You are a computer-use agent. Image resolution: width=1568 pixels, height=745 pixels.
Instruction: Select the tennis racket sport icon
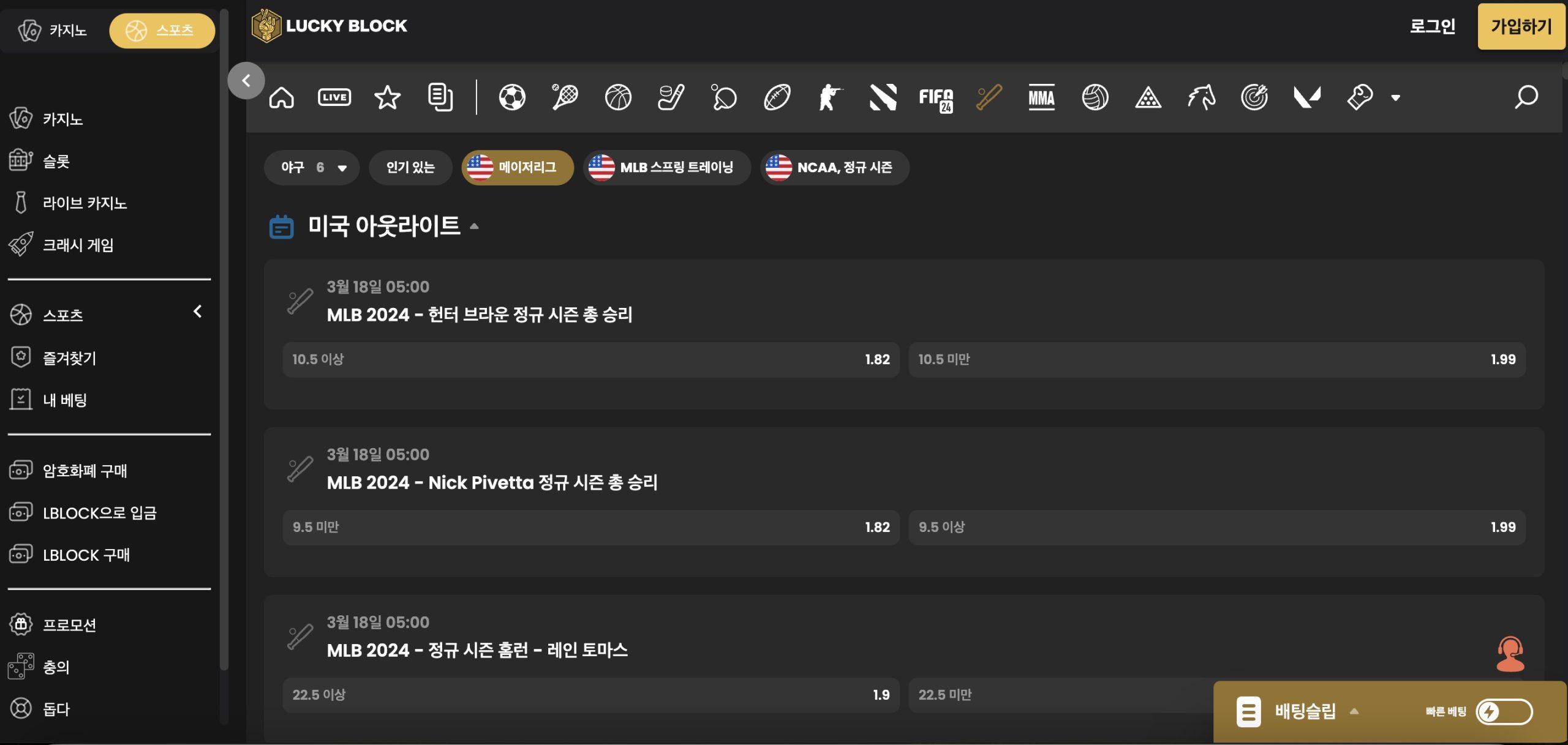(565, 97)
